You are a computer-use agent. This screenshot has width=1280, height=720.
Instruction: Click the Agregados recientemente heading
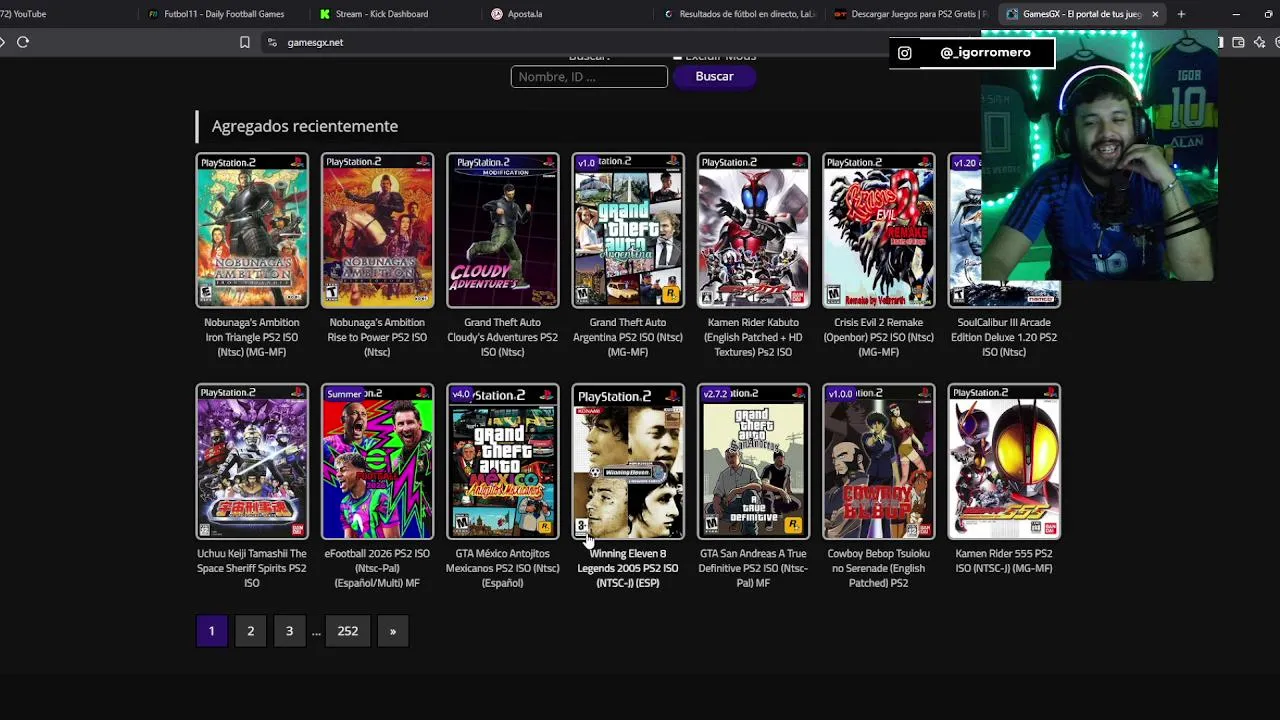coord(305,126)
